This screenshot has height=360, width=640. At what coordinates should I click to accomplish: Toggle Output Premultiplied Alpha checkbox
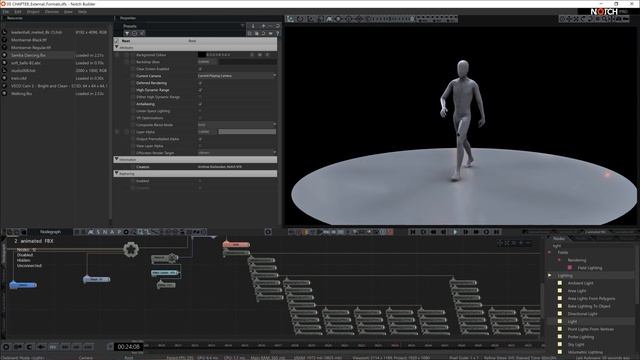tap(200, 139)
